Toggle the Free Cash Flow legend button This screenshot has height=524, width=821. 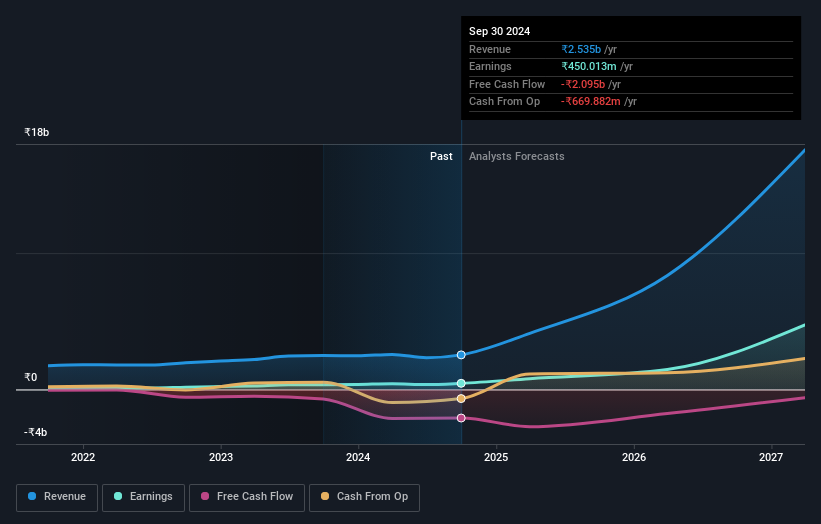tap(247, 497)
